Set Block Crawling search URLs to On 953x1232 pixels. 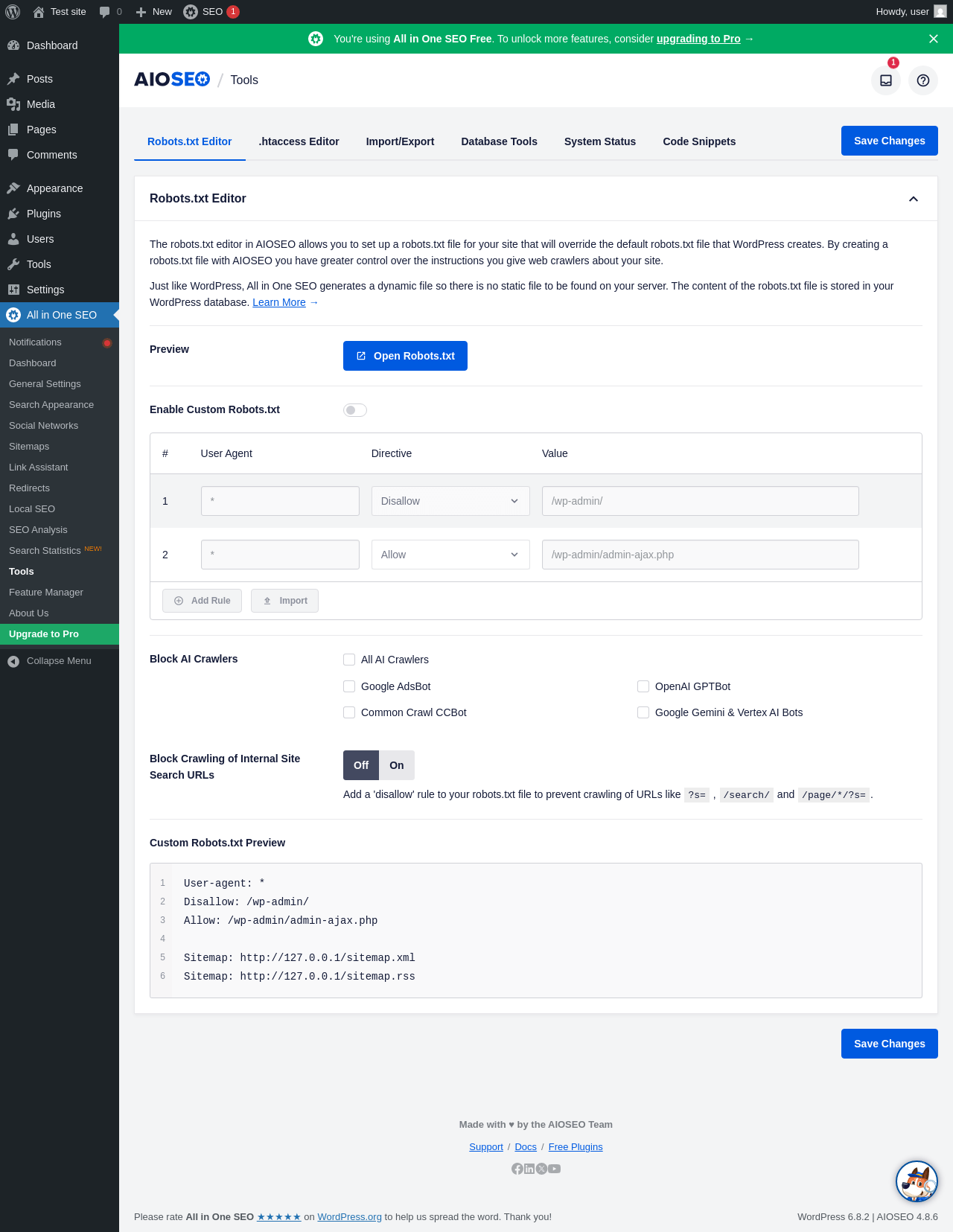click(x=397, y=765)
